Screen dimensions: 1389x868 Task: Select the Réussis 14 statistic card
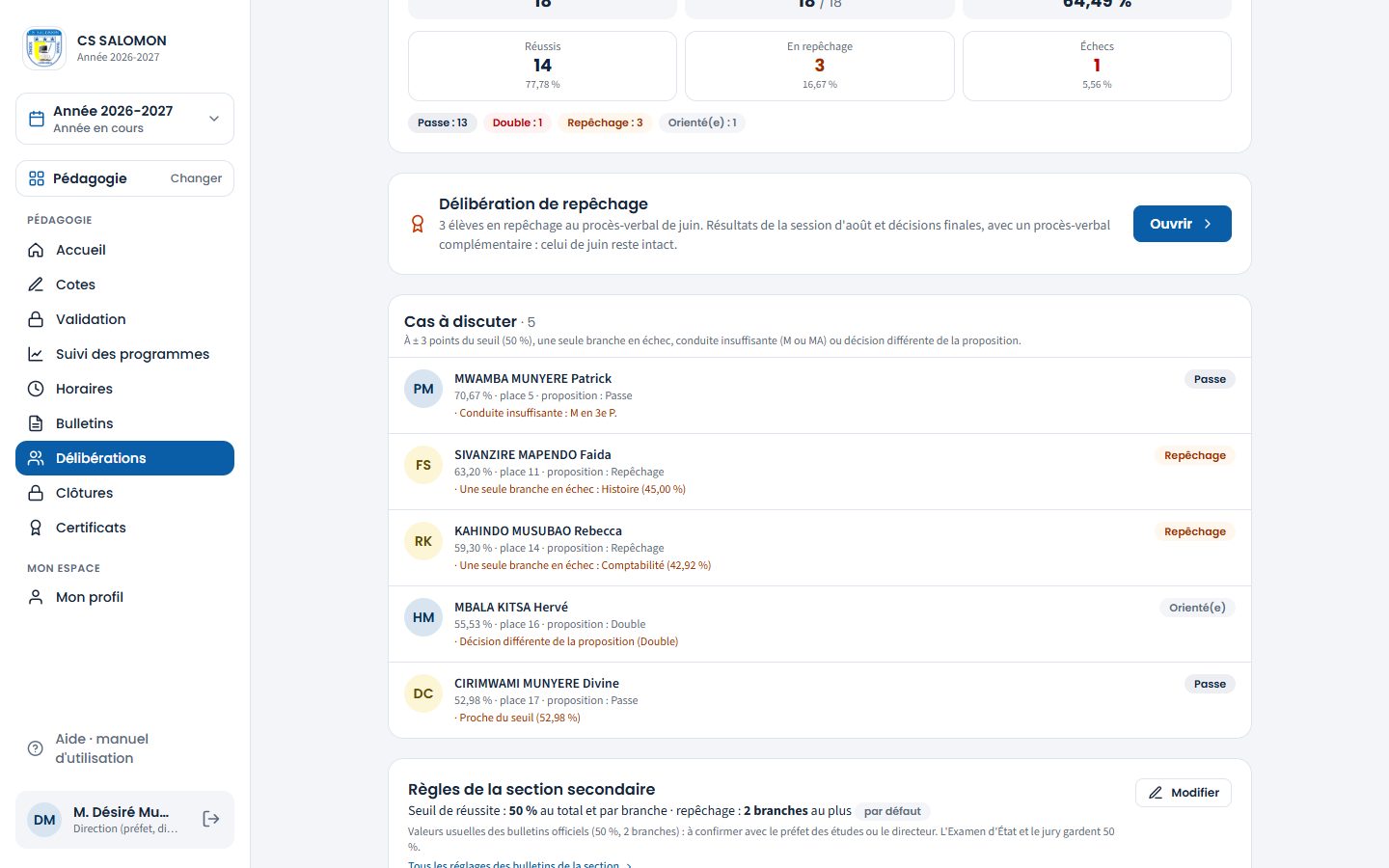pyautogui.click(x=542, y=66)
